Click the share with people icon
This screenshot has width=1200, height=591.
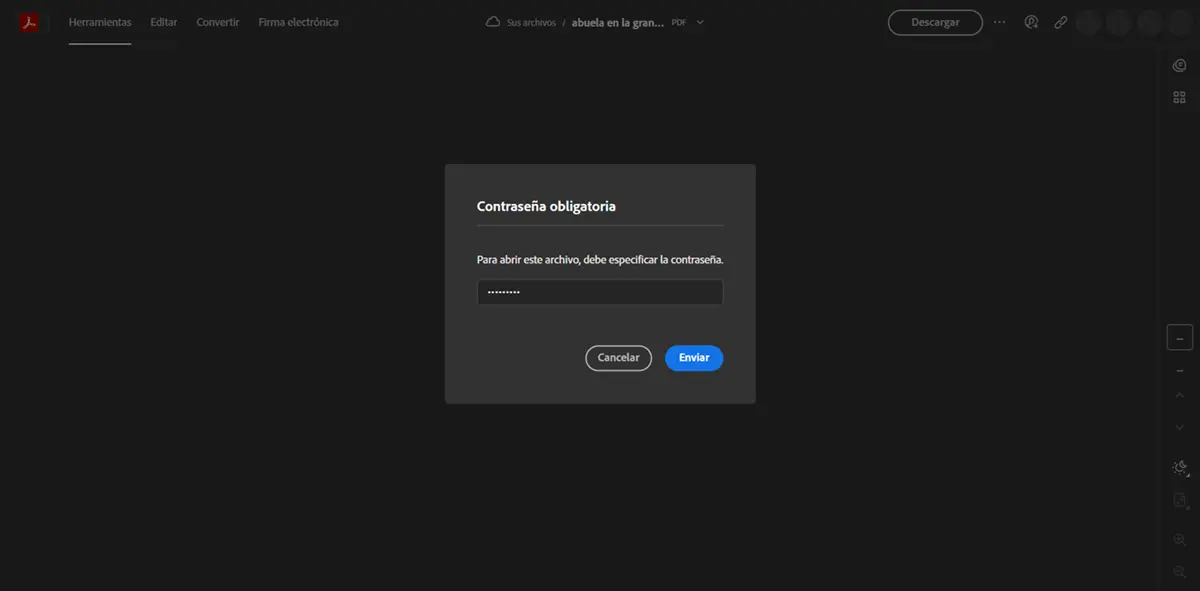click(1031, 22)
